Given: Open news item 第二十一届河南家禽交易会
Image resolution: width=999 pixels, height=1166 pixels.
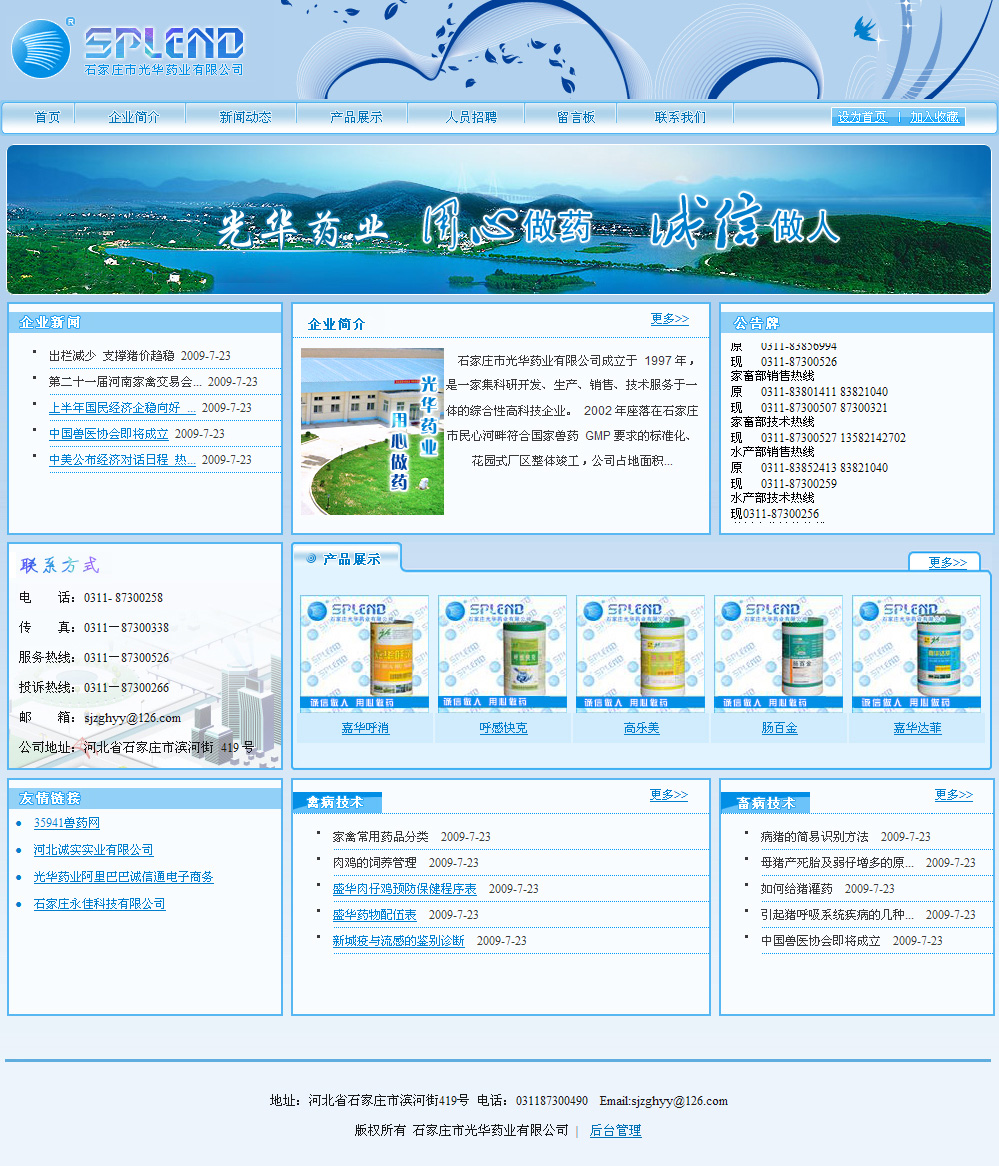Looking at the screenshot, I should (125, 381).
